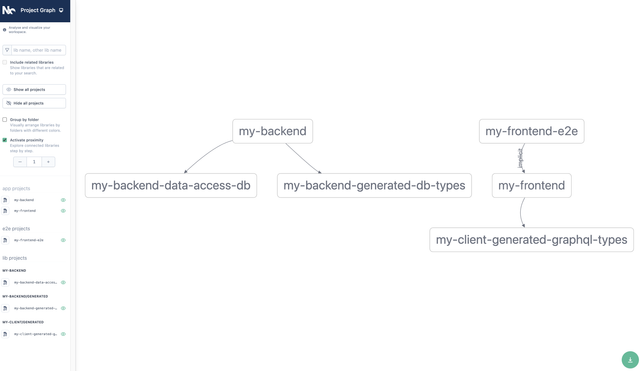Decrease proximity step with minus button
The width and height of the screenshot is (640, 371).
coord(20,162)
